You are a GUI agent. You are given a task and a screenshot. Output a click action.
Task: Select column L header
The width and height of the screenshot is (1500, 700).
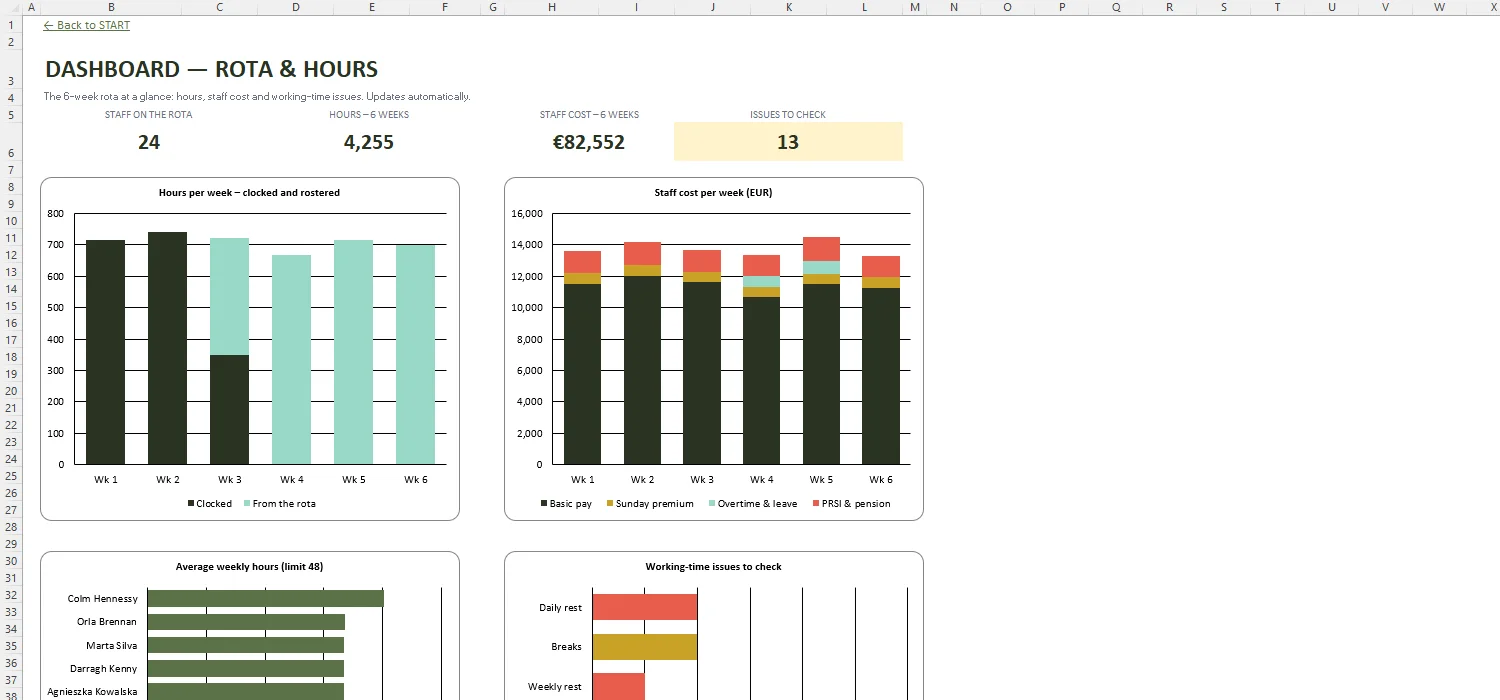(x=865, y=7)
